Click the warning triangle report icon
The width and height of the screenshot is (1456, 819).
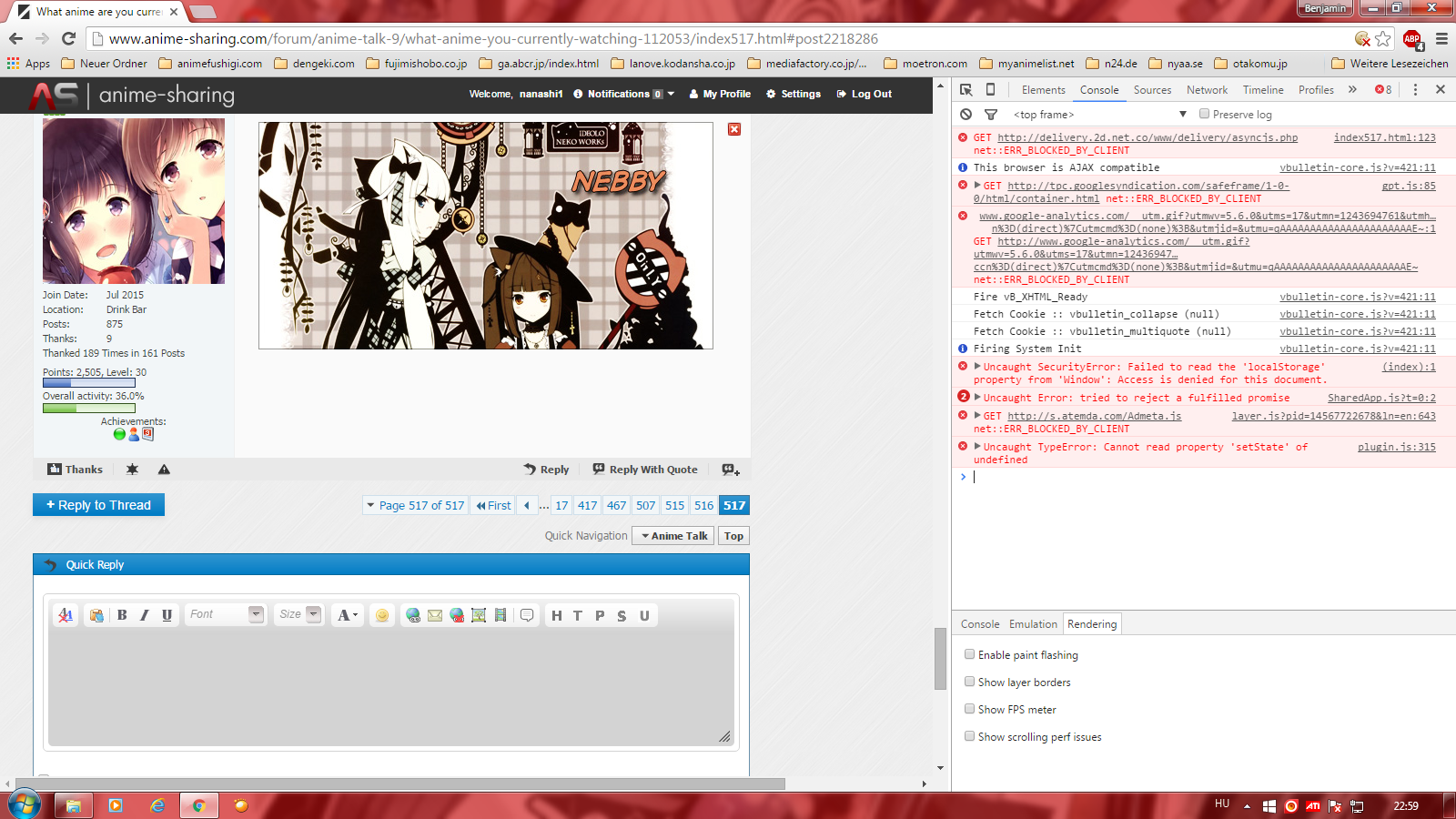[x=164, y=470]
